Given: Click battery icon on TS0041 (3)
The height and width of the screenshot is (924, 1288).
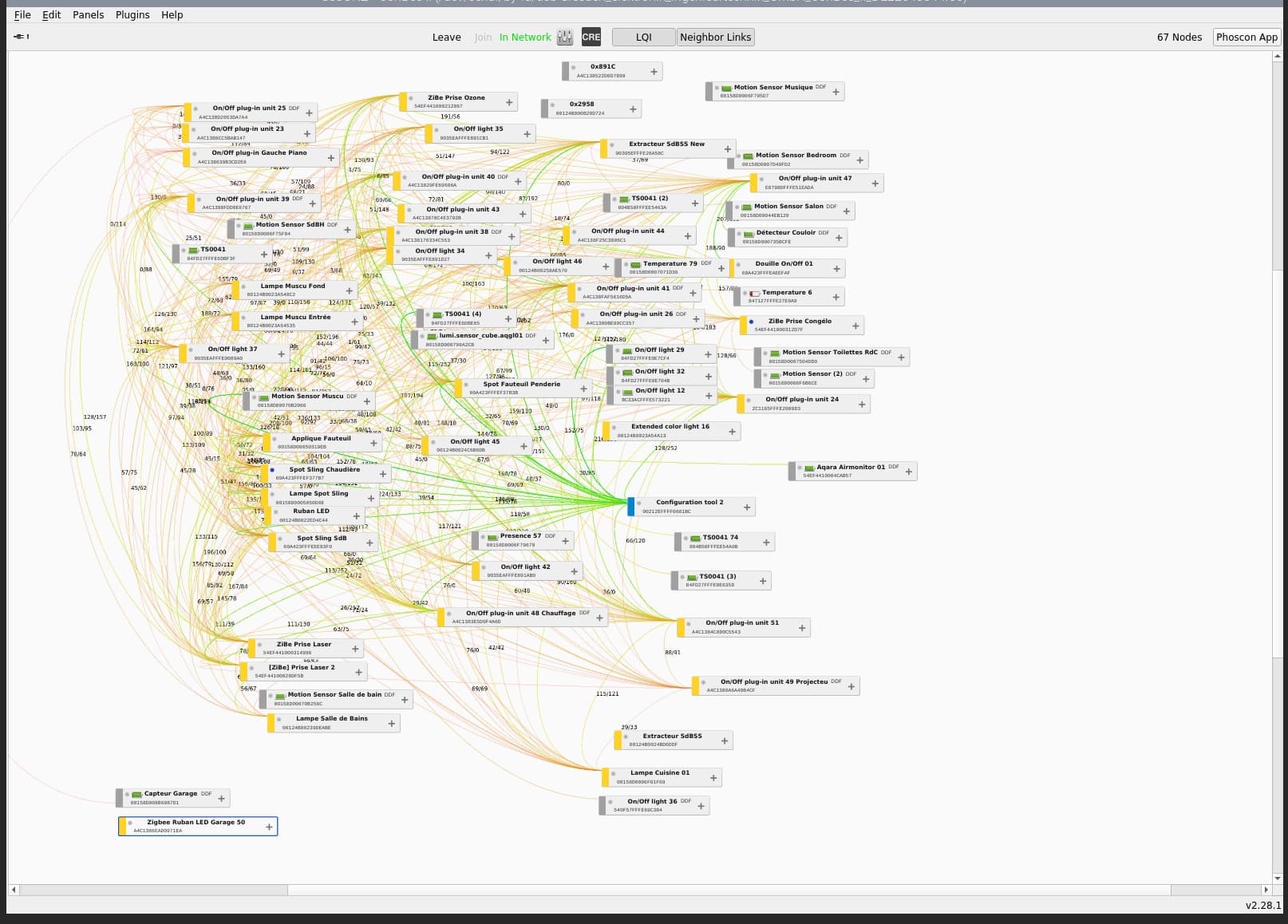Looking at the screenshot, I should click(693, 577).
